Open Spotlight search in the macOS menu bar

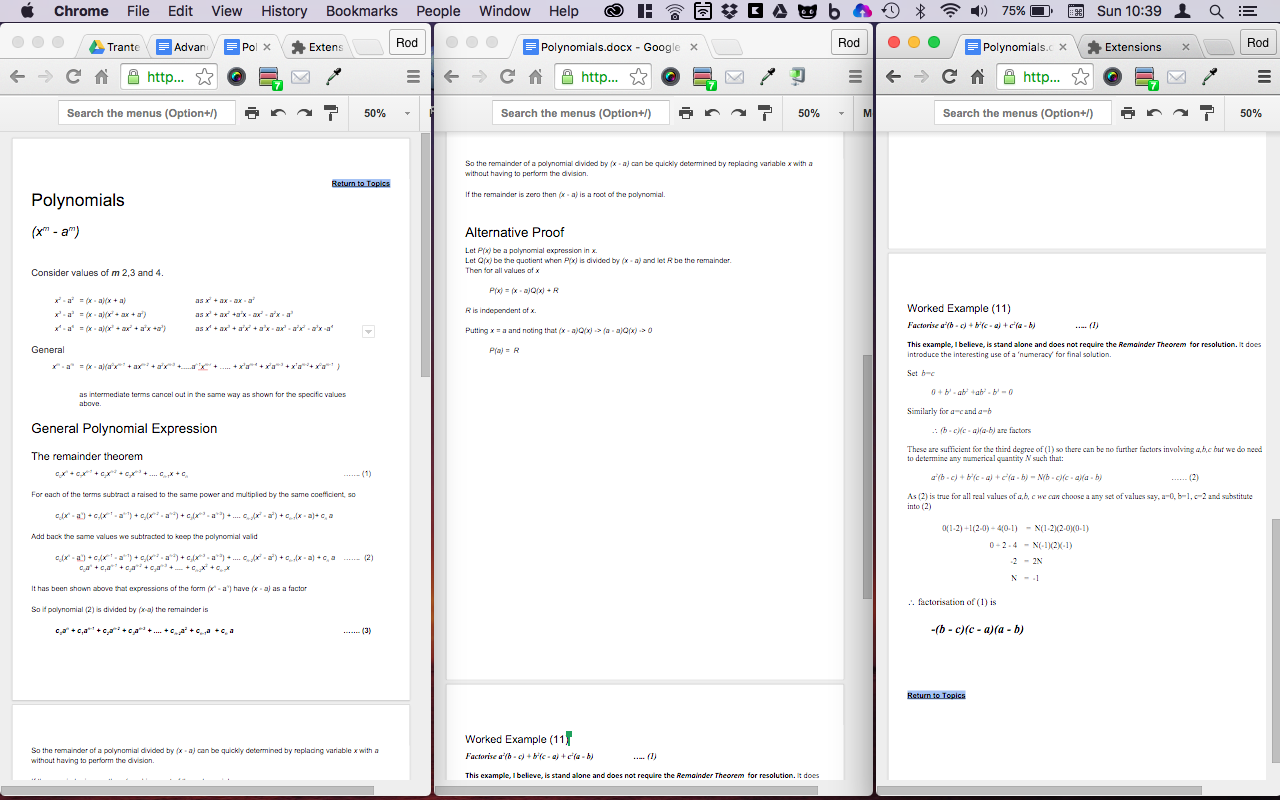pos(1216,11)
